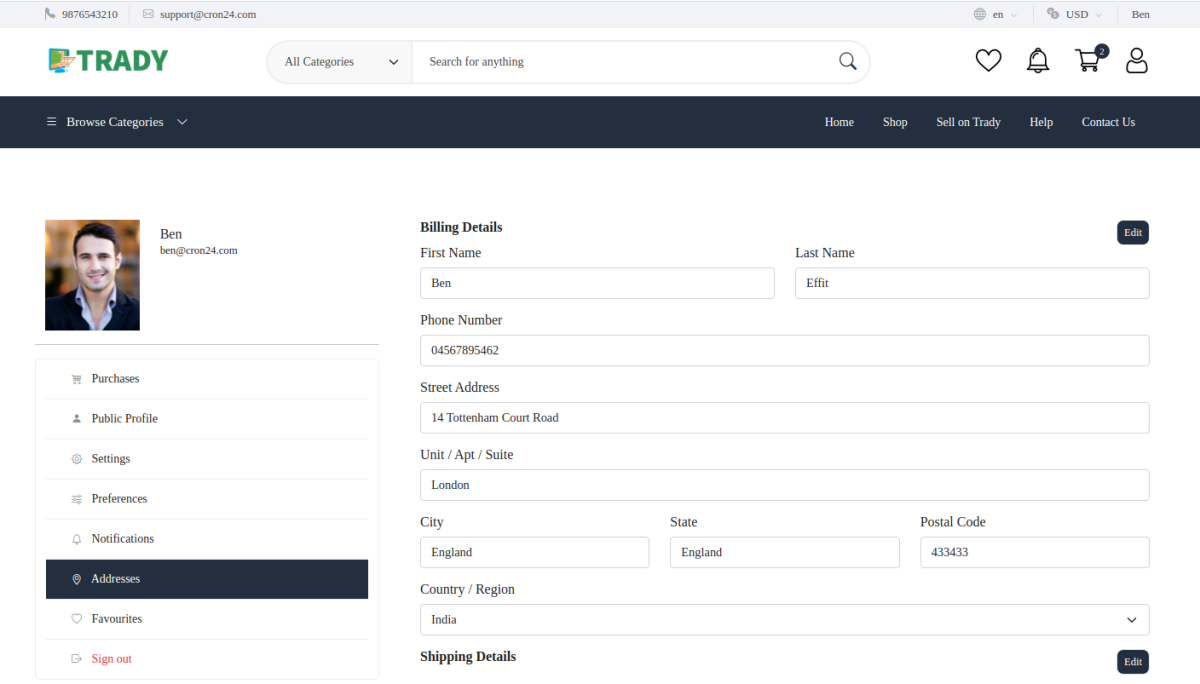Viewport: 1200px width, 684px height.
Task: Click the Phone Number field
Action: click(784, 350)
